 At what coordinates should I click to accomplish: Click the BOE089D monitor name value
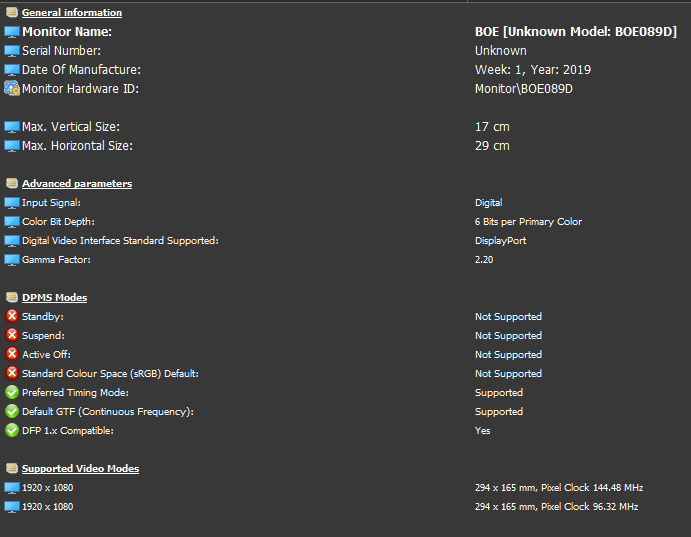[576, 32]
